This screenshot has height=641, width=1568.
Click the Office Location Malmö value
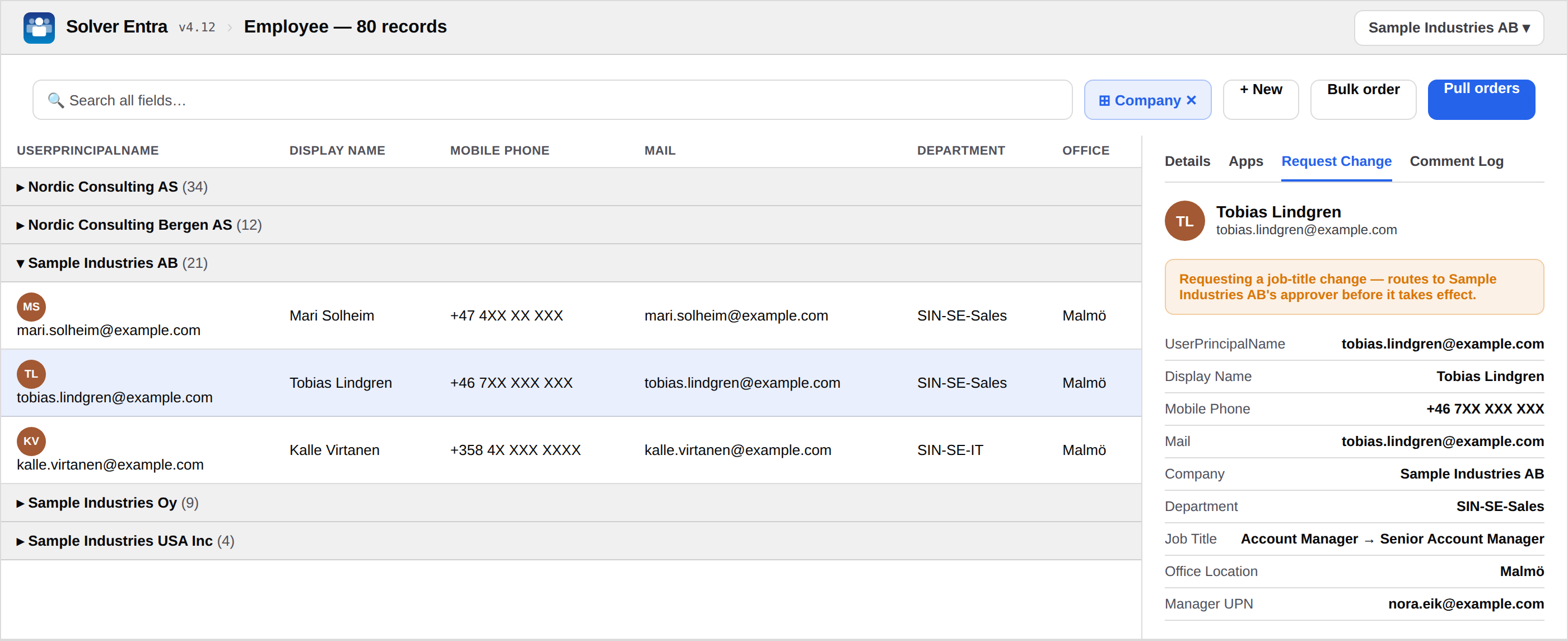point(1521,571)
